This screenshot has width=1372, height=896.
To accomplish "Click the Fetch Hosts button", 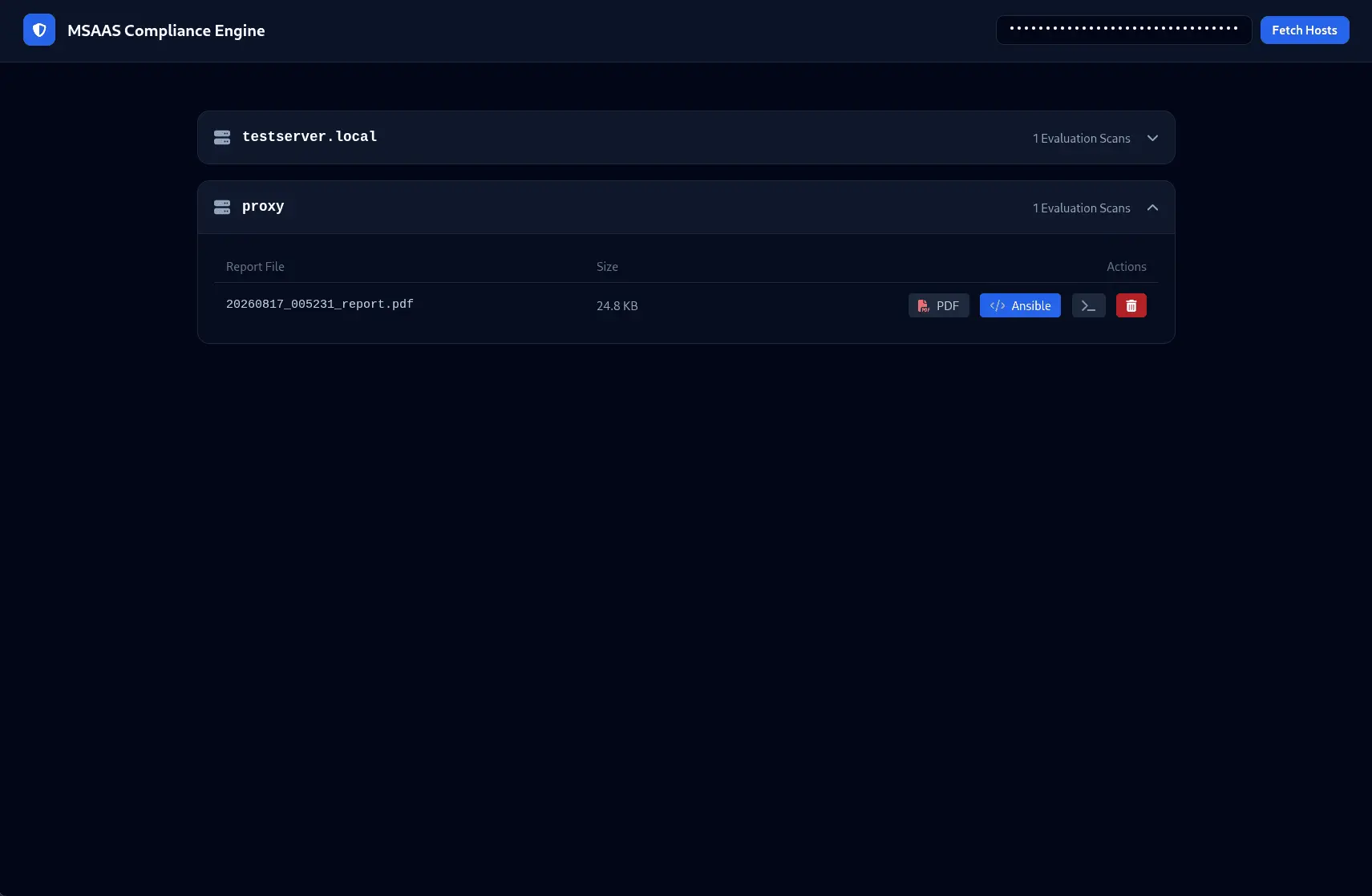I will (x=1304, y=30).
